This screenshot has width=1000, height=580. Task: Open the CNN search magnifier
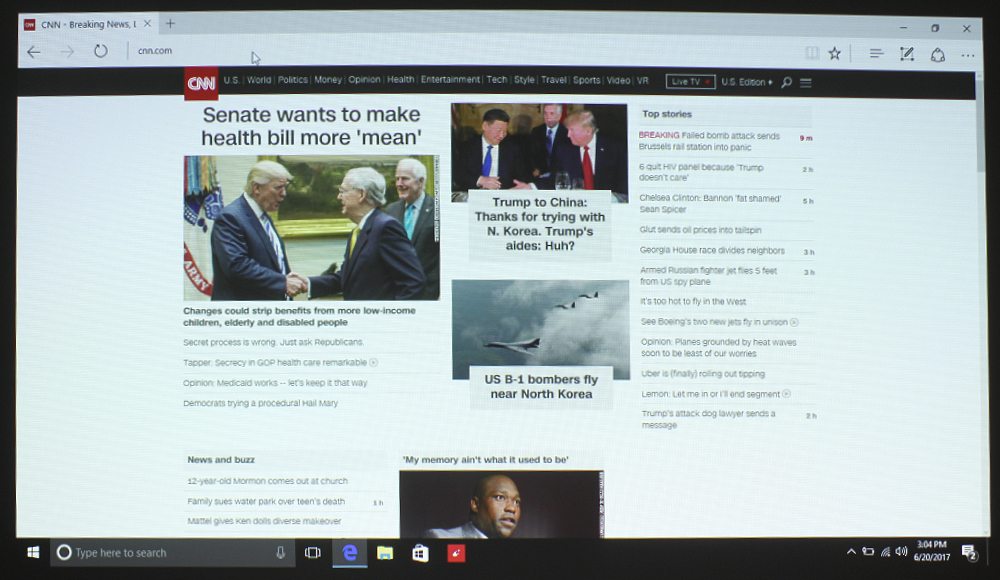coord(786,82)
